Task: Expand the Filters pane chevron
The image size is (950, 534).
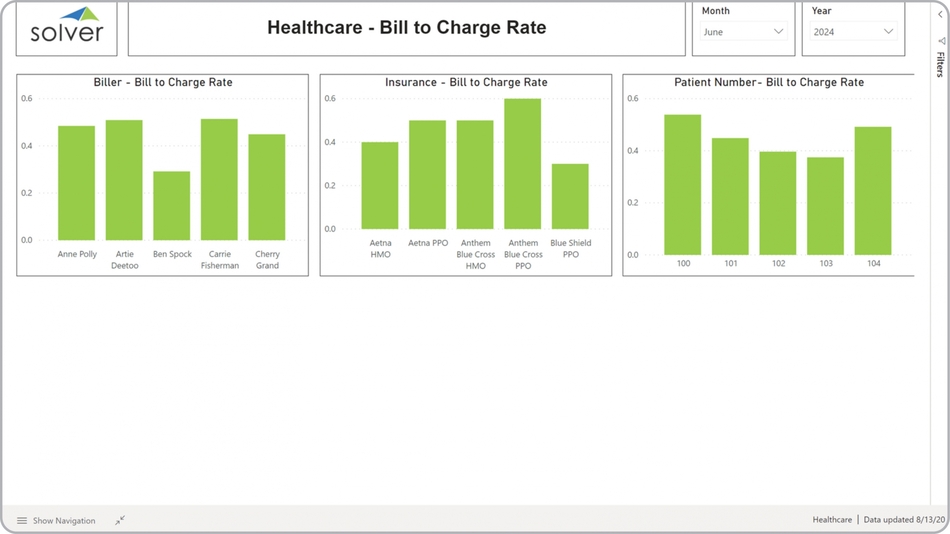Action: [940, 14]
